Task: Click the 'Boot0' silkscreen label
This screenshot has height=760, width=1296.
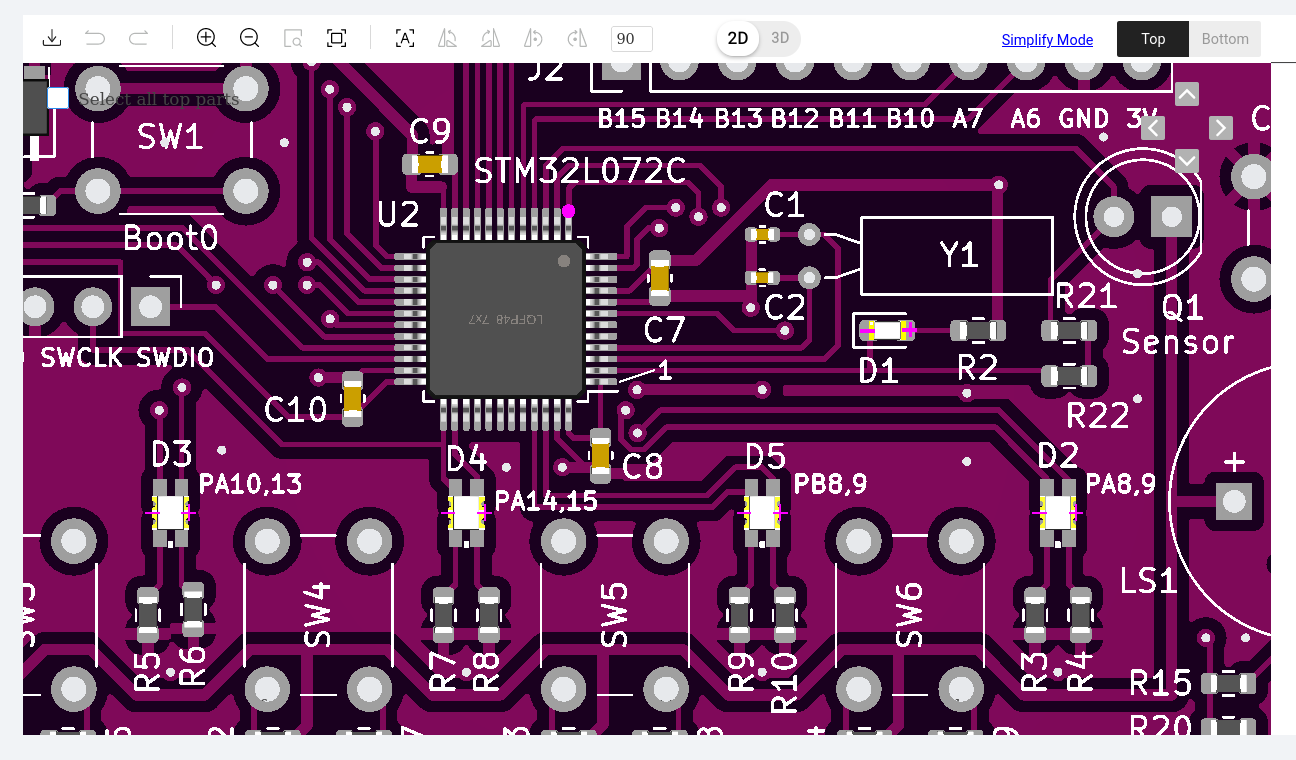Action: click(170, 239)
